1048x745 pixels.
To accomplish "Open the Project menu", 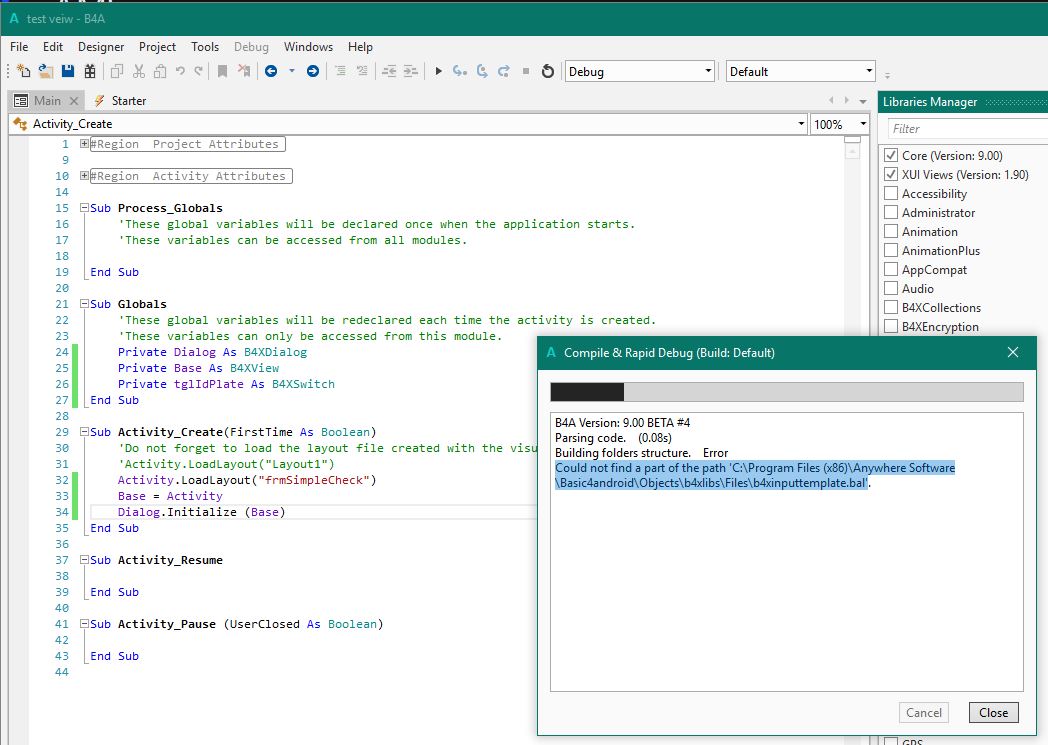I will tap(157, 47).
